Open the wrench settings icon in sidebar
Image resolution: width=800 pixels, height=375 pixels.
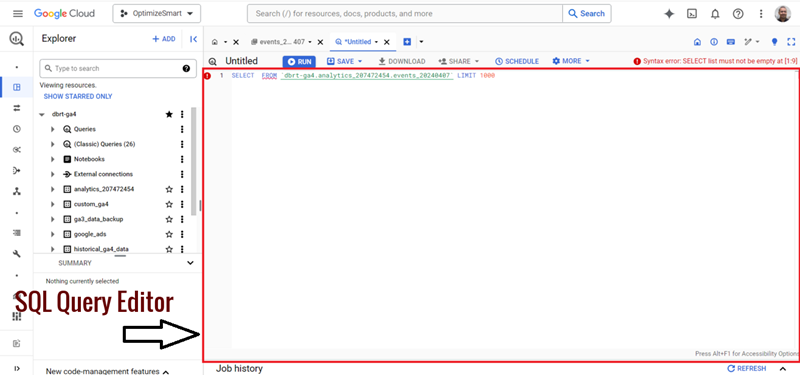click(x=17, y=254)
